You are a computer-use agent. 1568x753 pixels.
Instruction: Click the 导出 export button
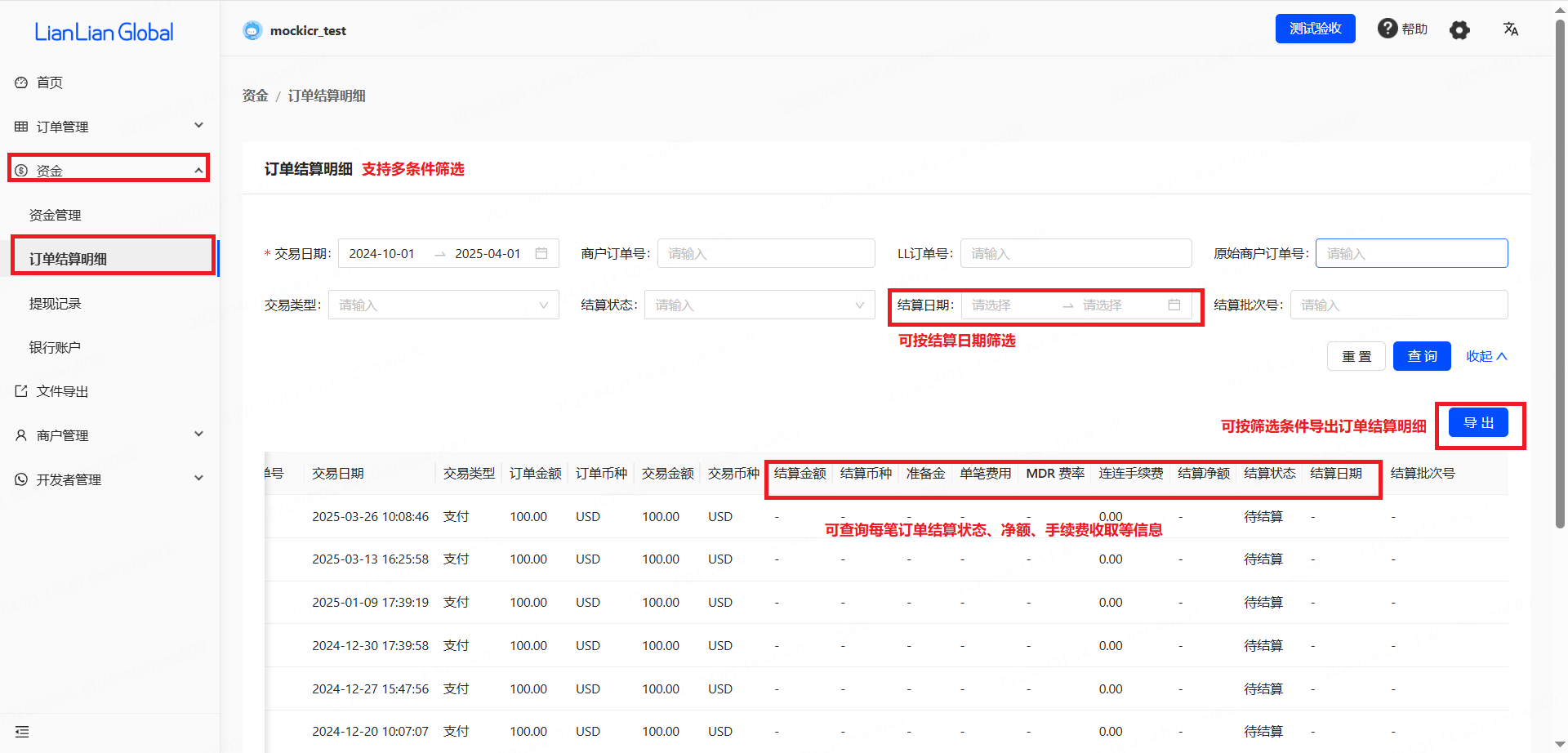pos(1478,423)
